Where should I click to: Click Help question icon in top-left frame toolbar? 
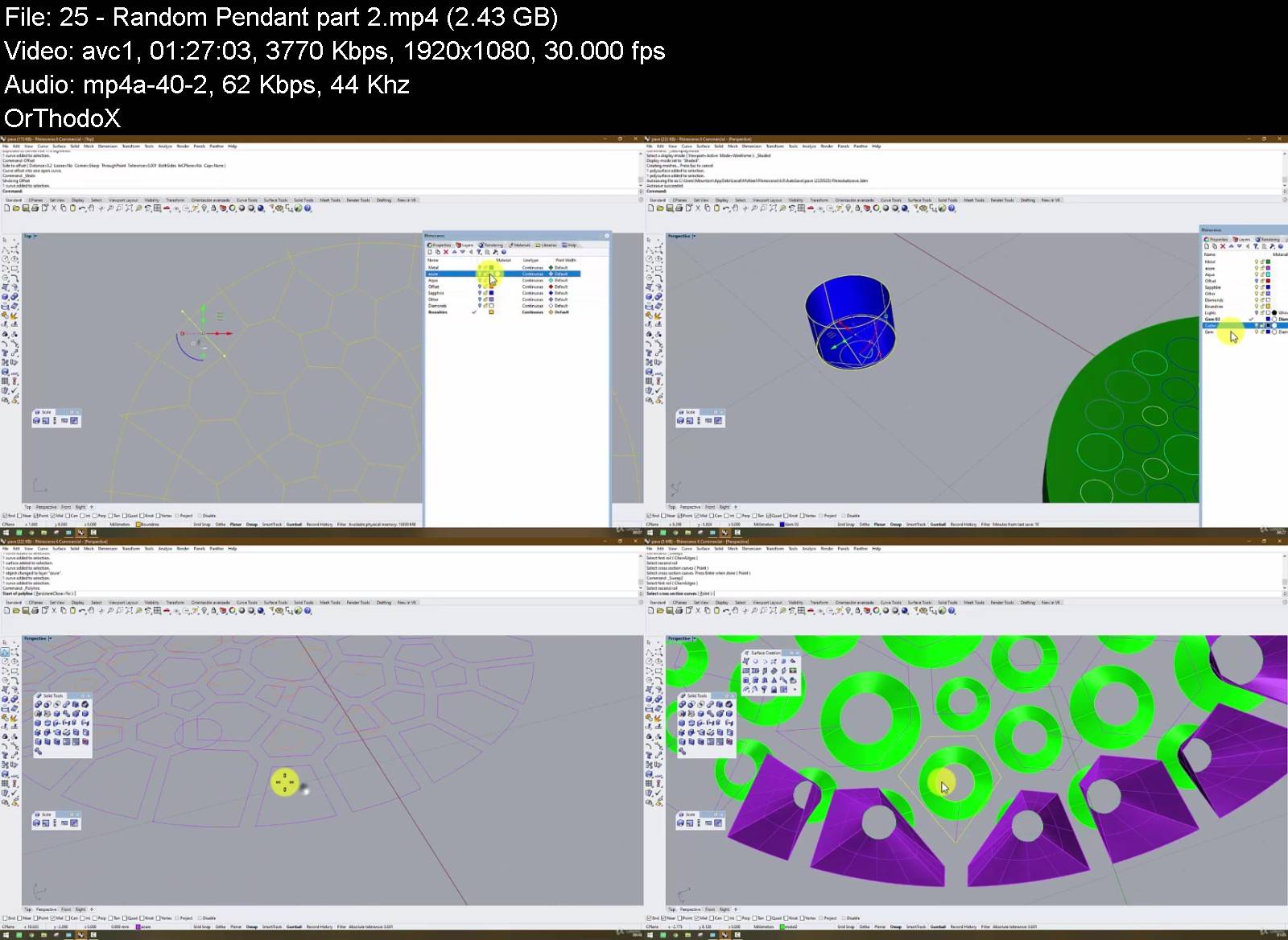click(308, 208)
